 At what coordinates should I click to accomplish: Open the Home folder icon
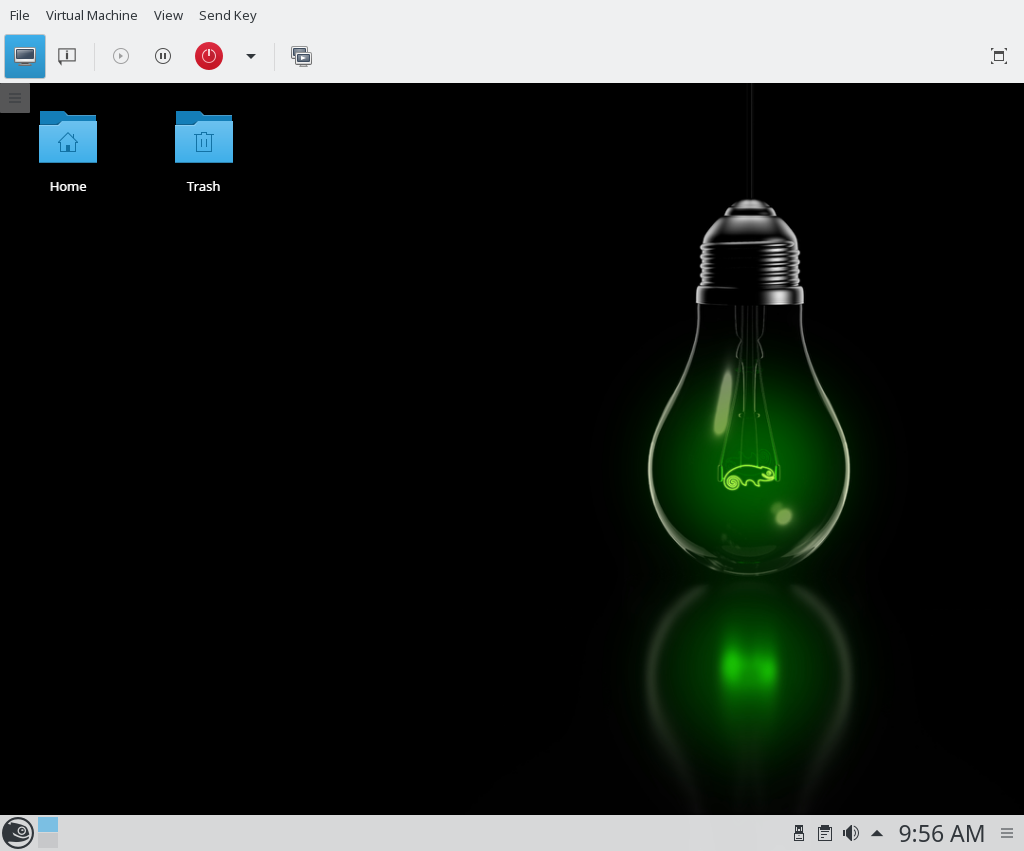[68, 137]
